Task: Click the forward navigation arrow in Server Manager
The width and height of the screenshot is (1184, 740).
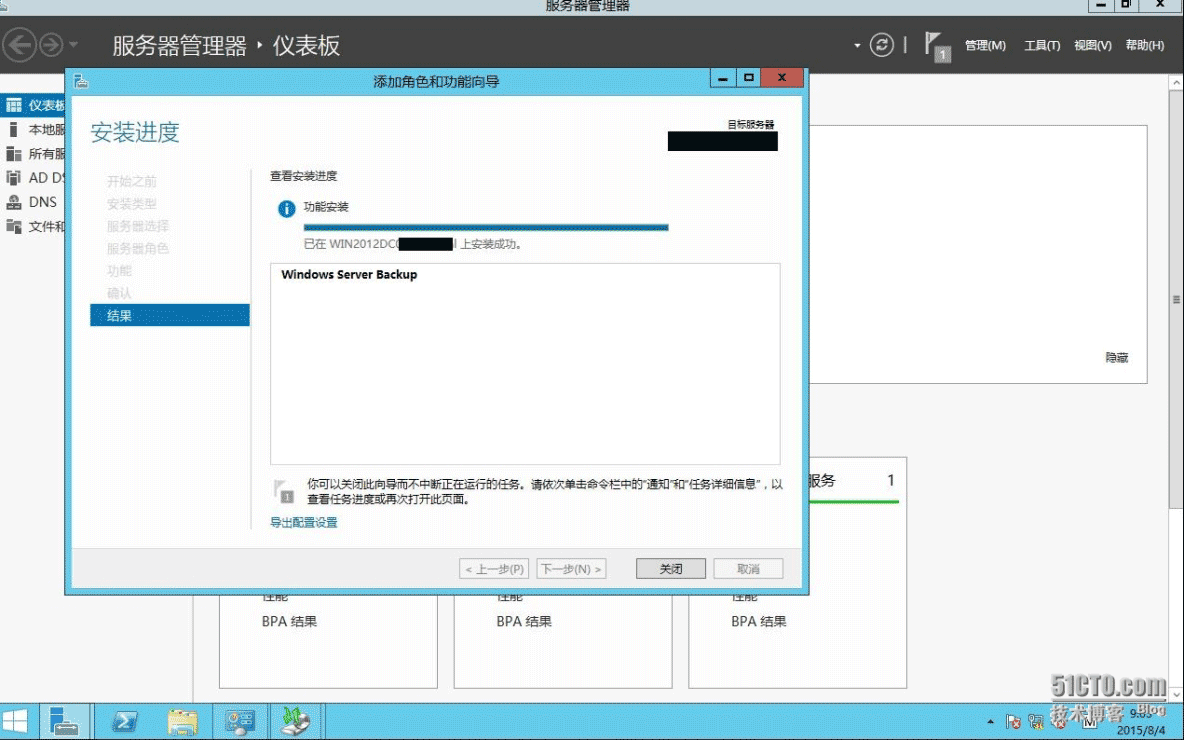Action: pyautogui.click(x=51, y=45)
